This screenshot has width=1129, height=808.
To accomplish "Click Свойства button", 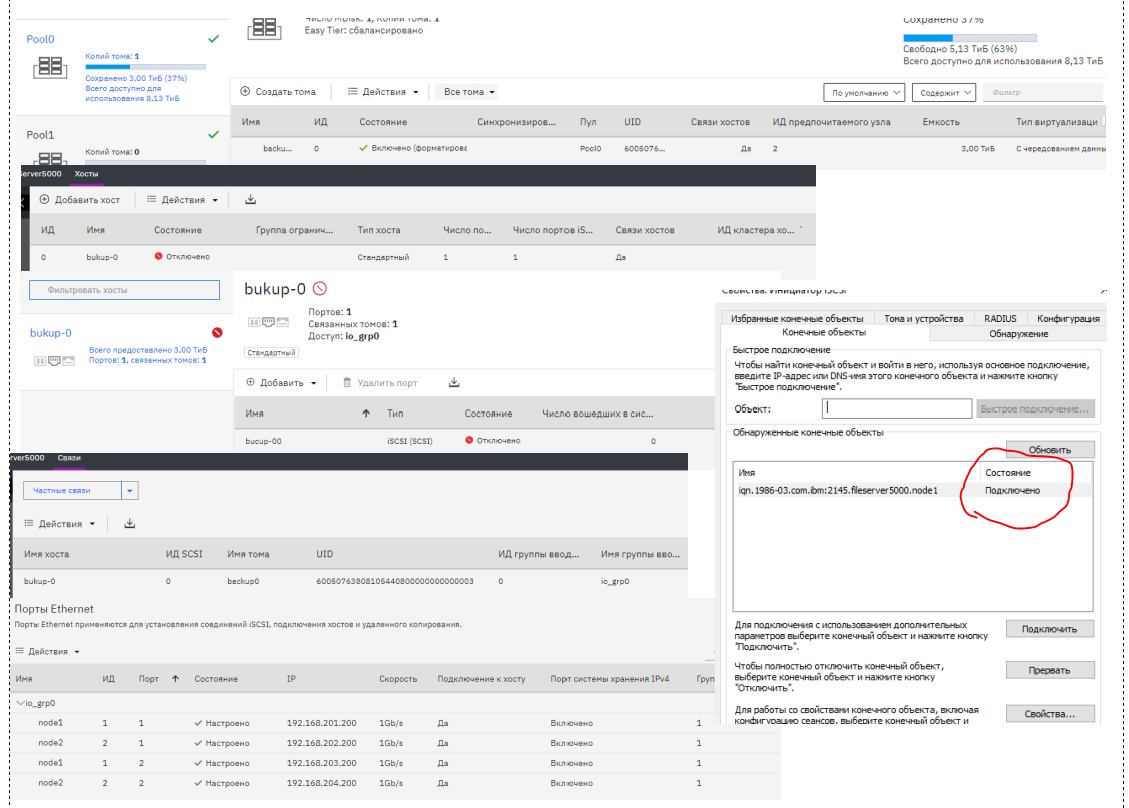I will [x=1050, y=714].
